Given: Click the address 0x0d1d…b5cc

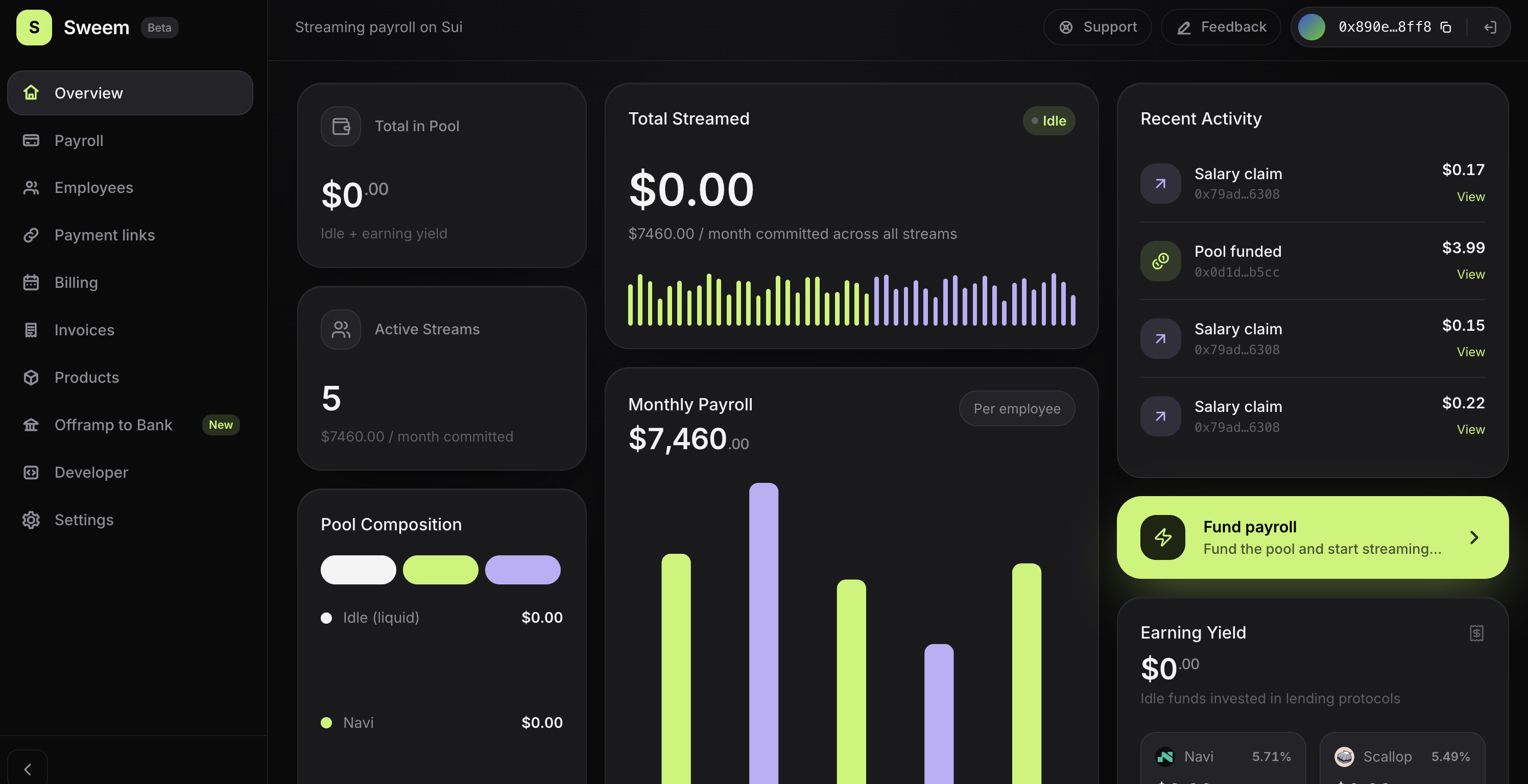Looking at the screenshot, I should (x=1237, y=272).
